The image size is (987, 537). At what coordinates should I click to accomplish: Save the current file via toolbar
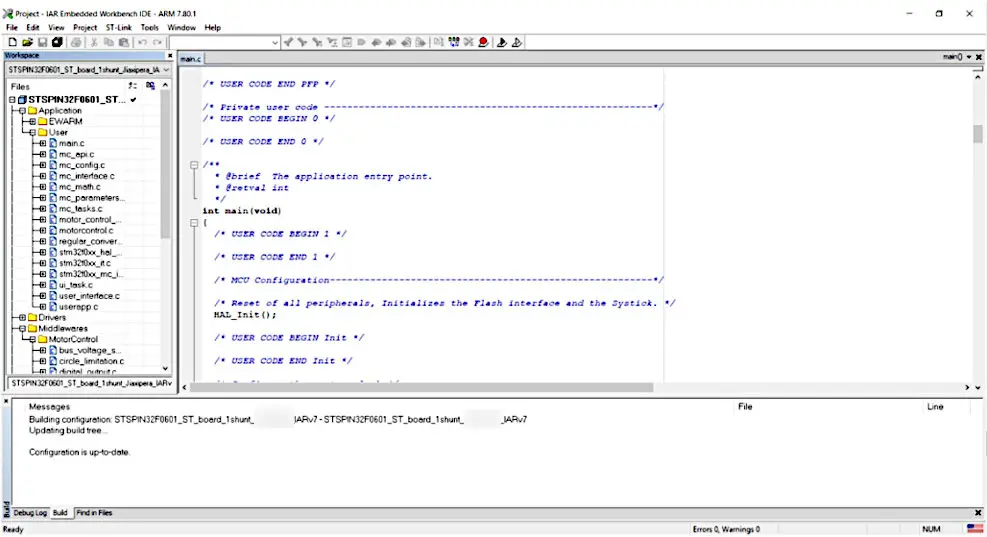tap(42, 43)
